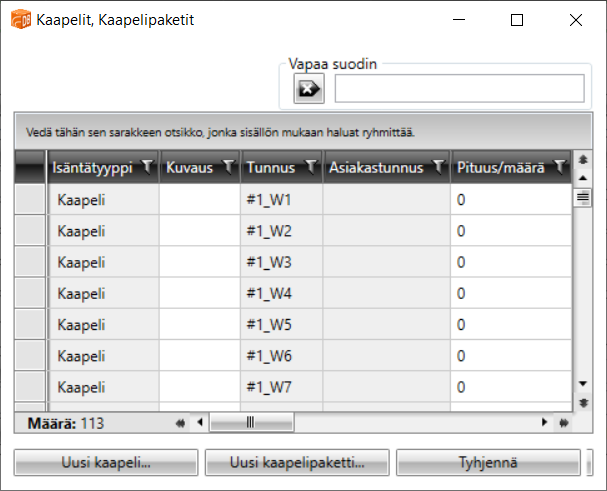
Task: Select the row header for cable #1_W1
Action: (30, 200)
